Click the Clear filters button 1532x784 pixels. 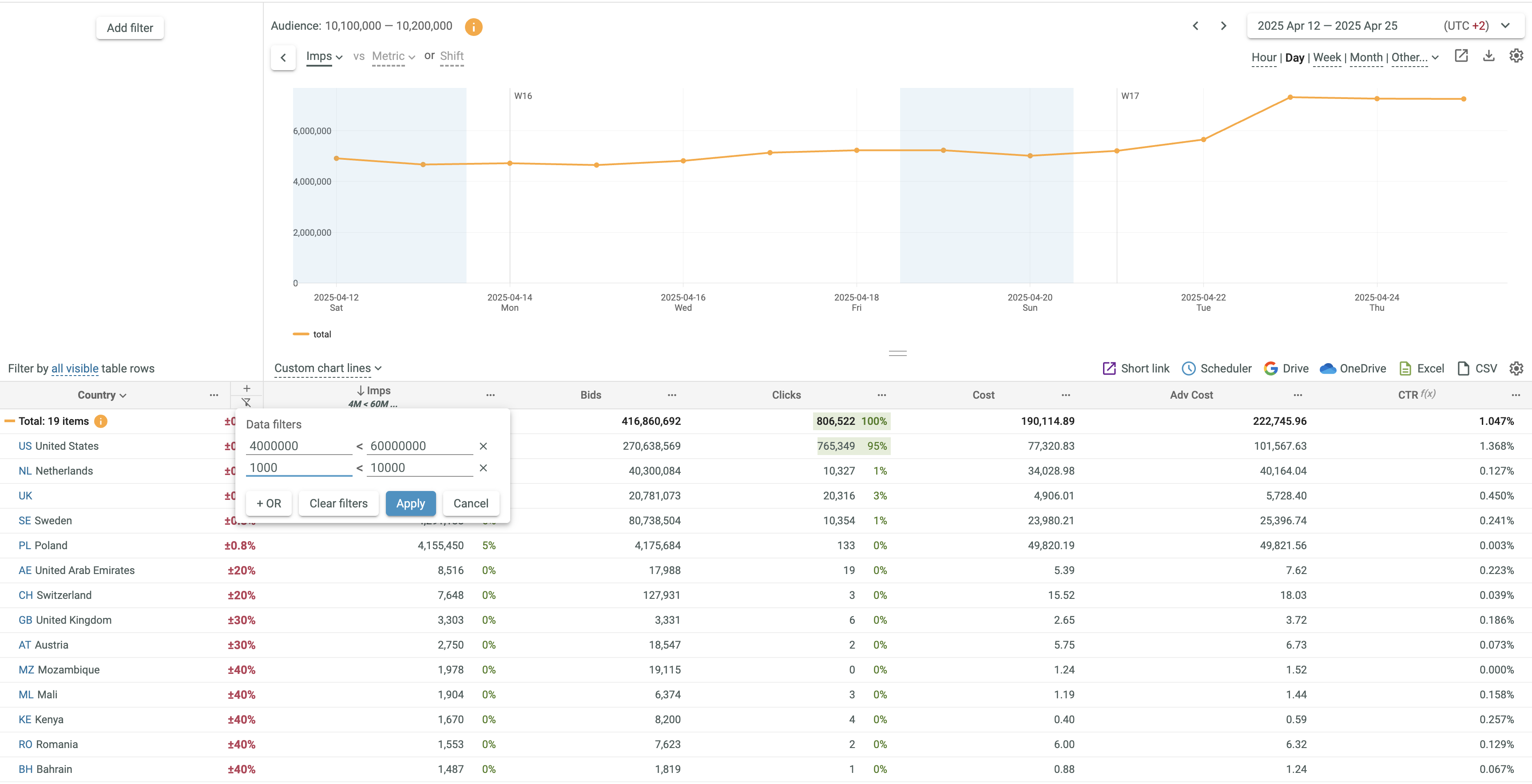pyautogui.click(x=338, y=503)
